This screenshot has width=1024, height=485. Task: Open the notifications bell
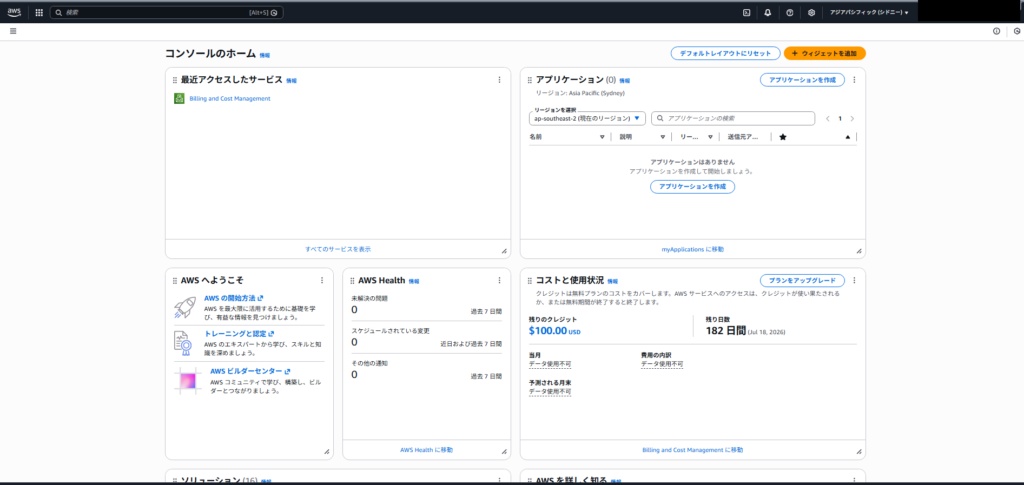pos(768,13)
